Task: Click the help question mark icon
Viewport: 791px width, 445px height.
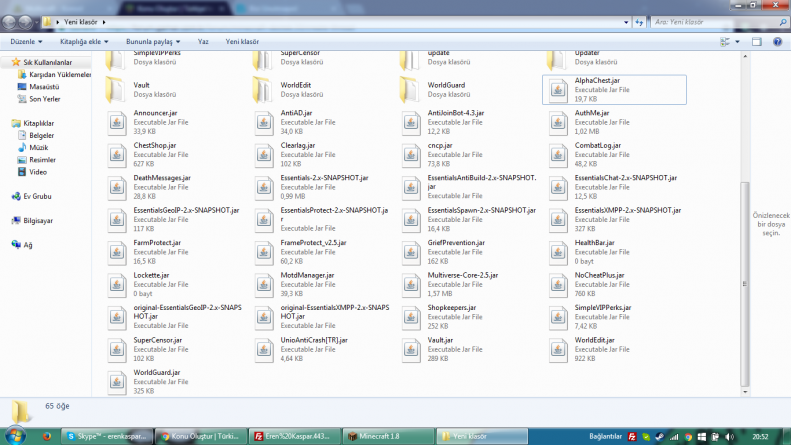Action: [x=777, y=42]
